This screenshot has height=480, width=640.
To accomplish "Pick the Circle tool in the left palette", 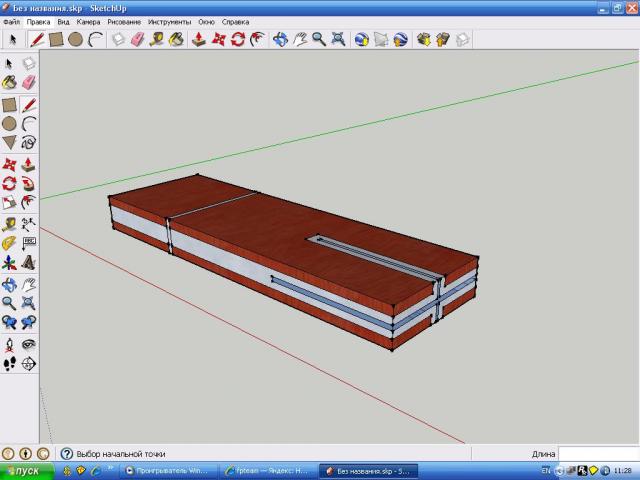I will pos(9,123).
